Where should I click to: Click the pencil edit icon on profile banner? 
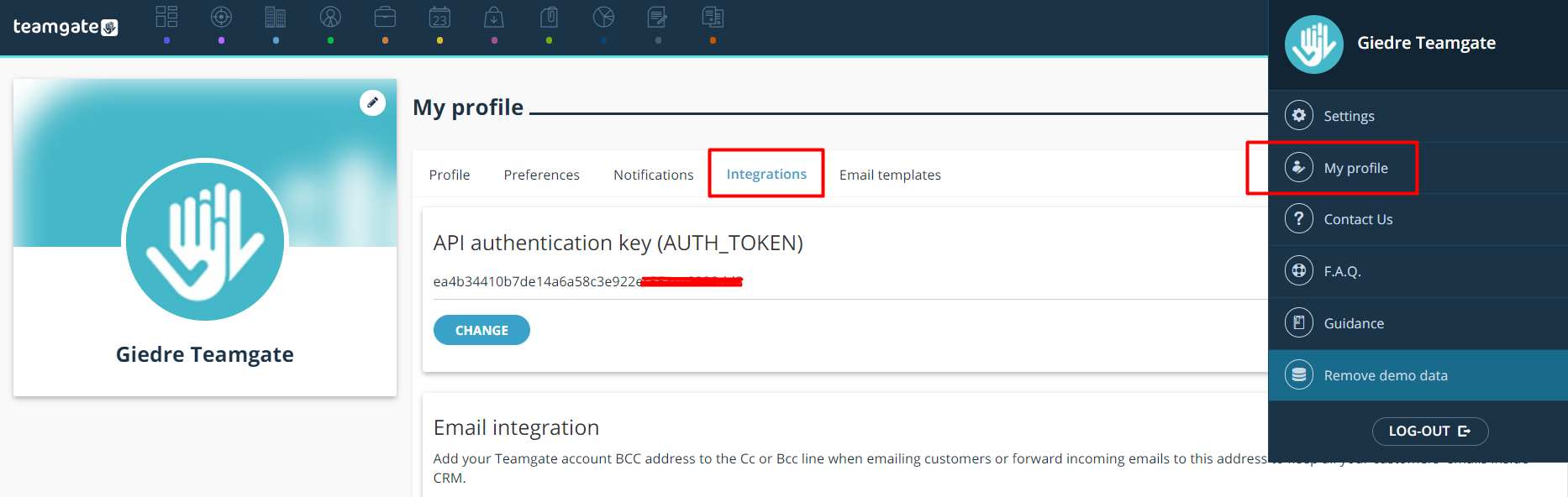tap(372, 102)
